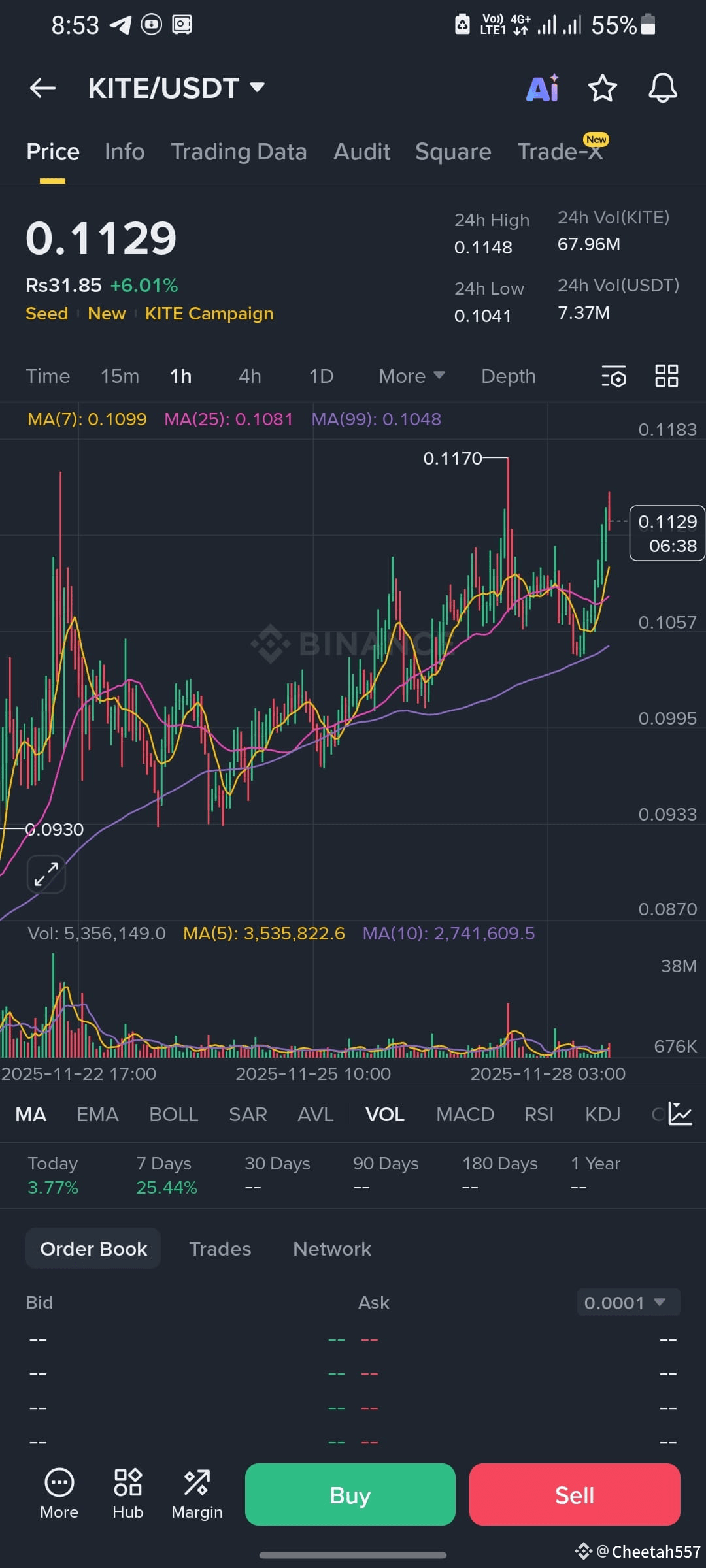The width and height of the screenshot is (706, 1568).
Task: Select the 4h interval
Action: [x=250, y=376]
